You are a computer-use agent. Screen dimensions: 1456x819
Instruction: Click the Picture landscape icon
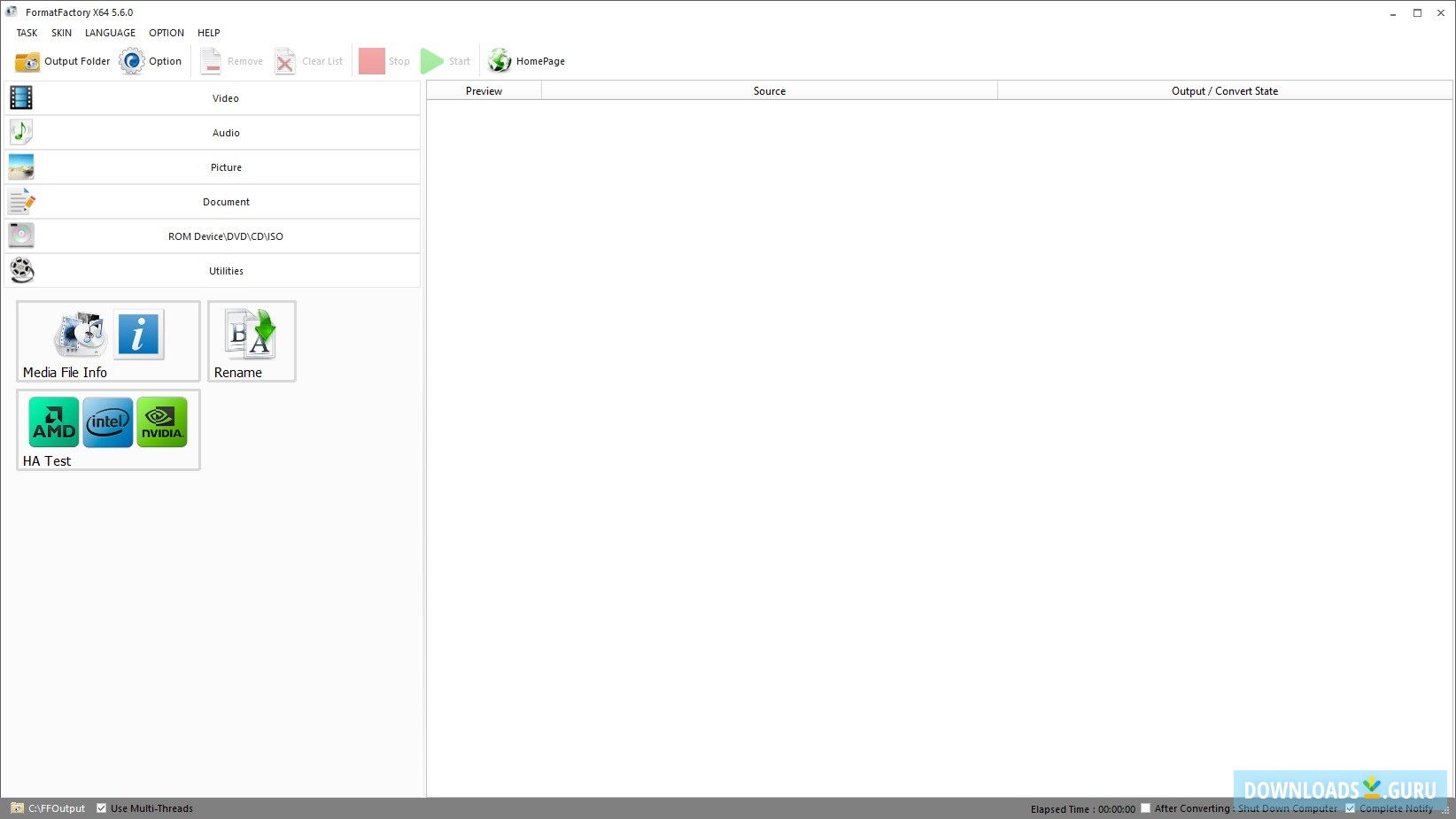click(x=21, y=166)
